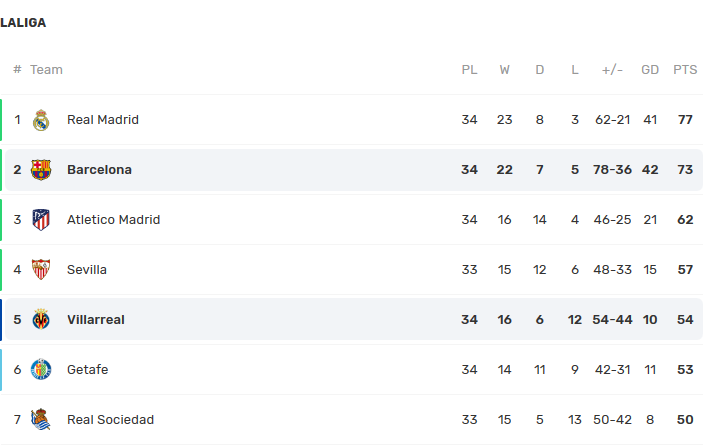Click the Real Madrid club crest
The image size is (703, 448).
pos(41,120)
